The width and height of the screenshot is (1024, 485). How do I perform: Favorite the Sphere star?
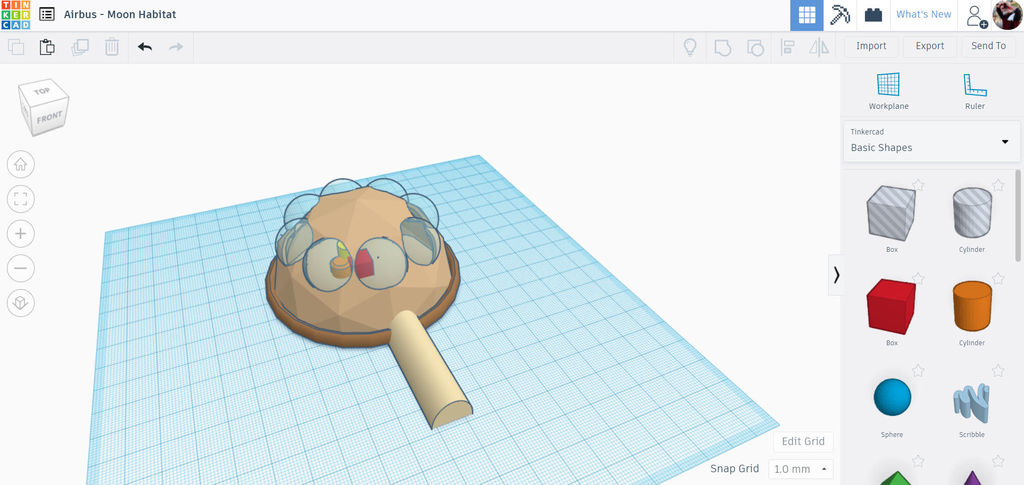click(918, 371)
